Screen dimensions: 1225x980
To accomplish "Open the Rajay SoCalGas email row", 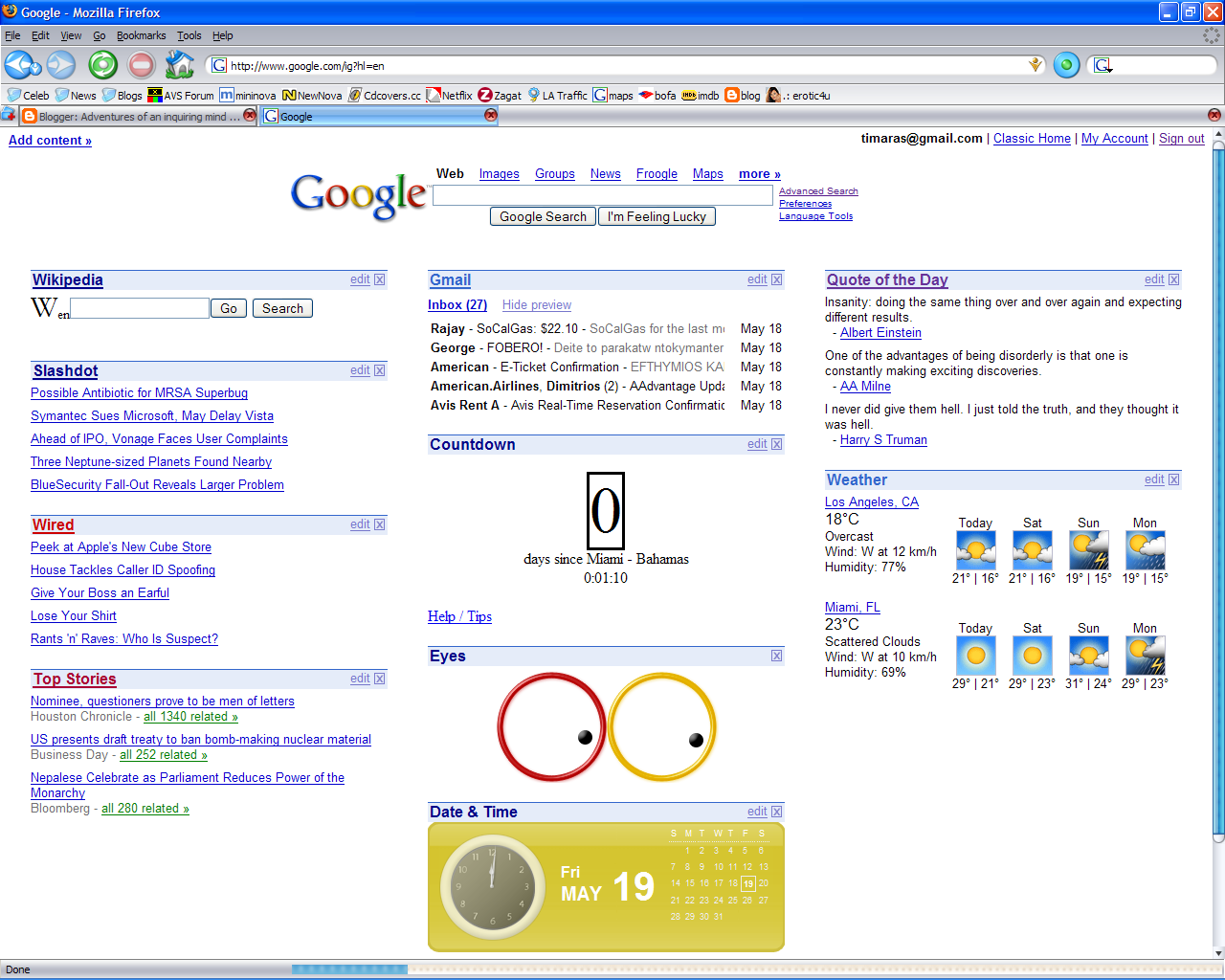I will 605,328.
